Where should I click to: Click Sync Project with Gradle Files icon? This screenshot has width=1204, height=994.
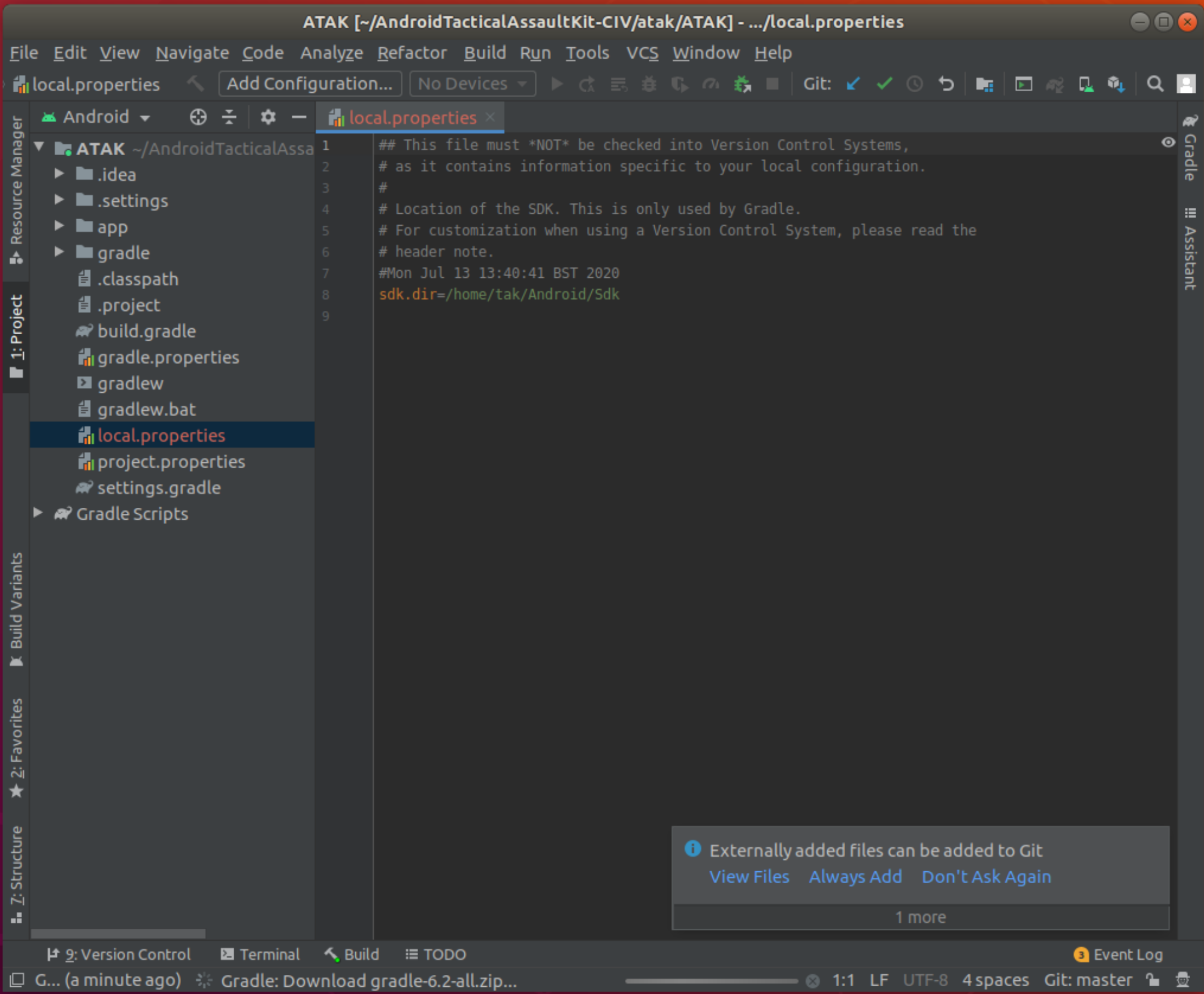click(x=1055, y=84)
